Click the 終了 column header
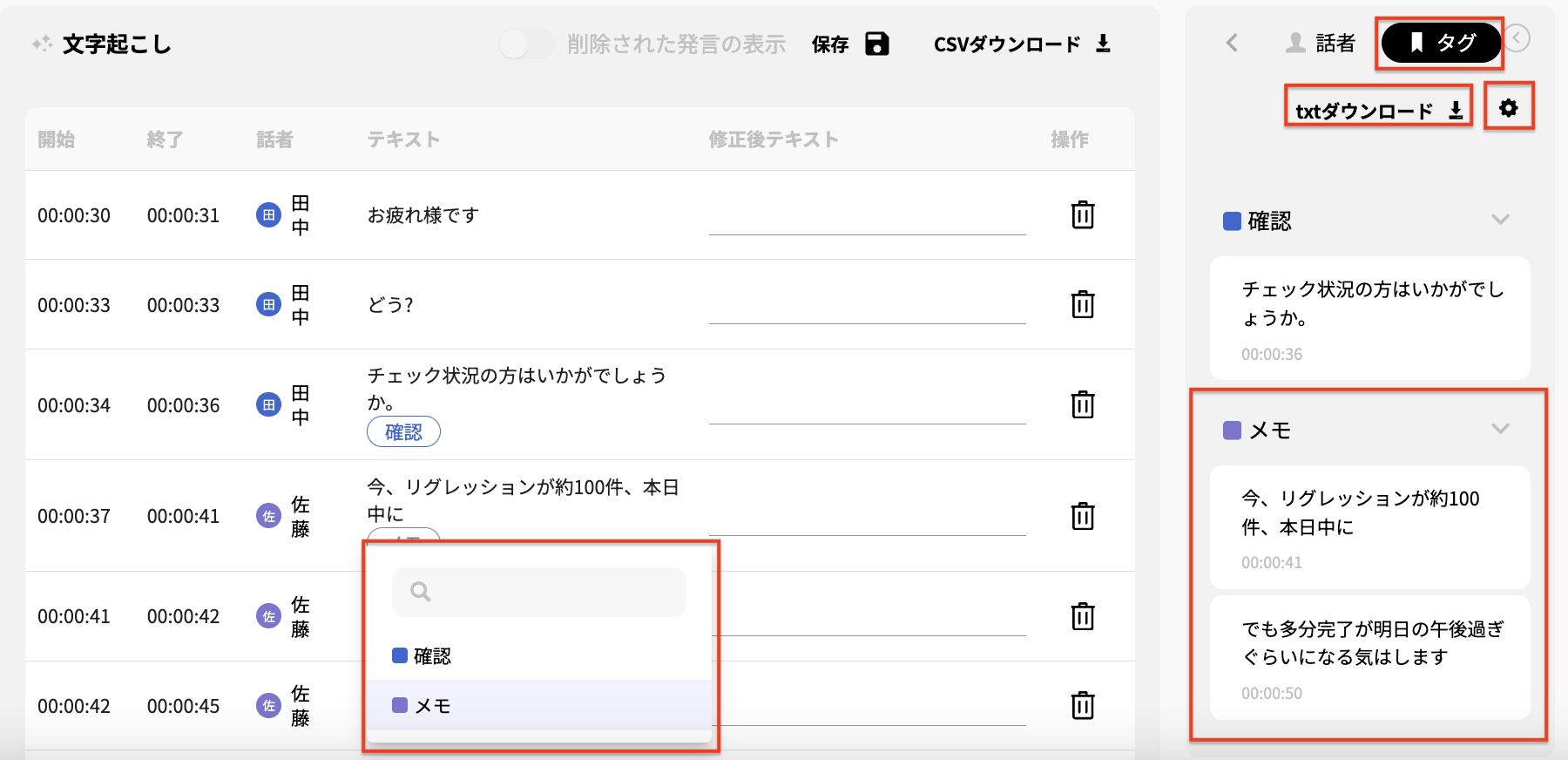The image size is (1568, 760). point(166,139)
